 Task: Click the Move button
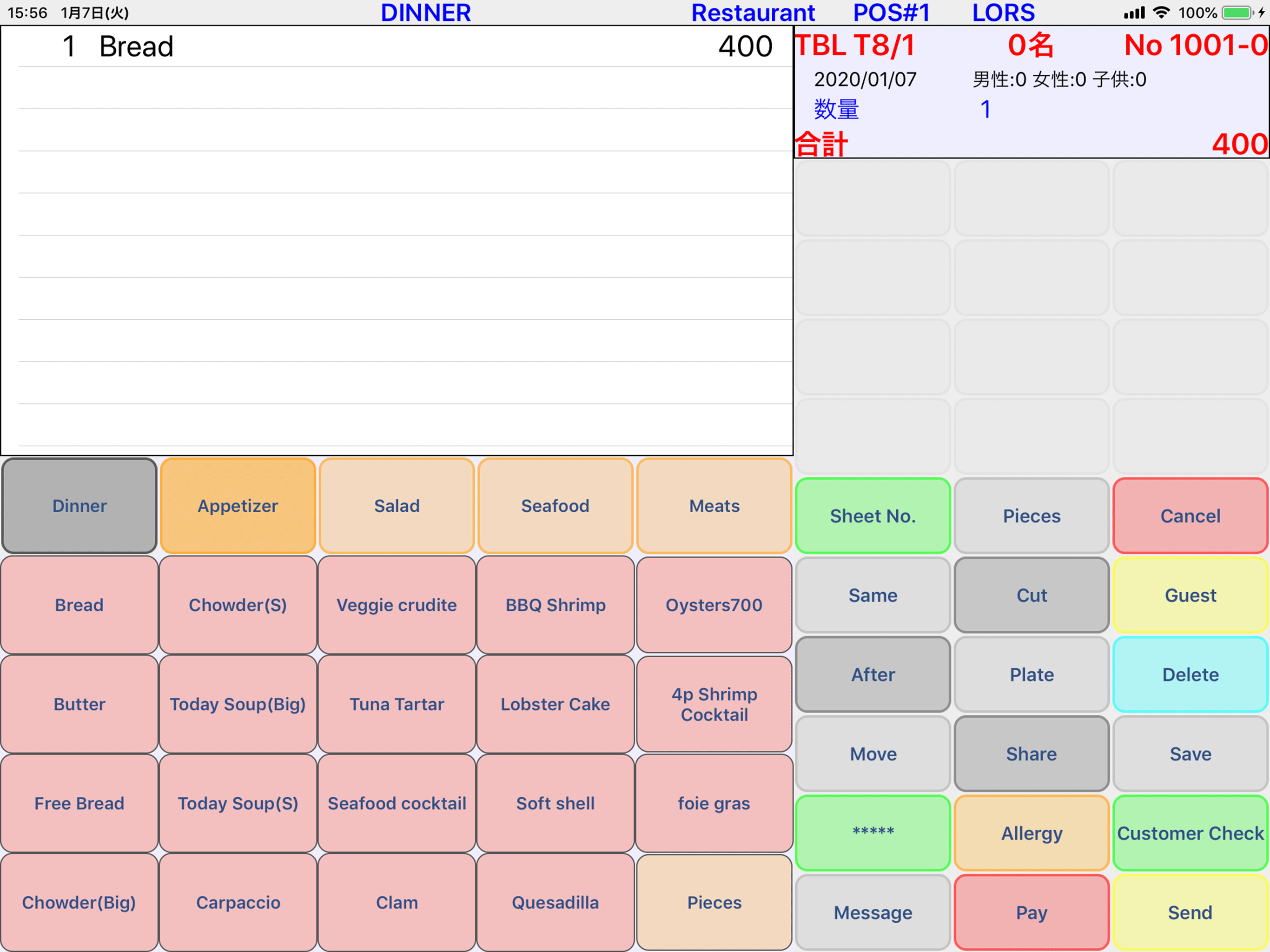coord(873,754)
